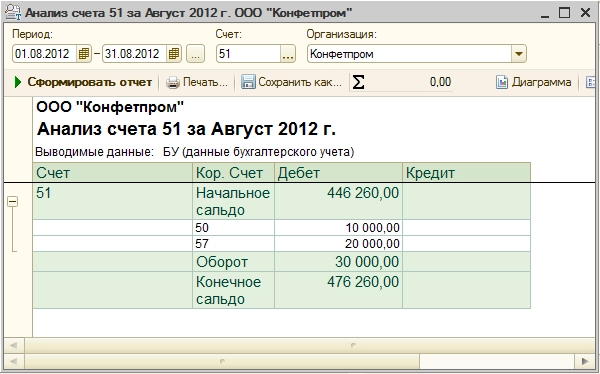600x374 pixels.
Task: Select the Оборот row label
Action: pos(233,262)
